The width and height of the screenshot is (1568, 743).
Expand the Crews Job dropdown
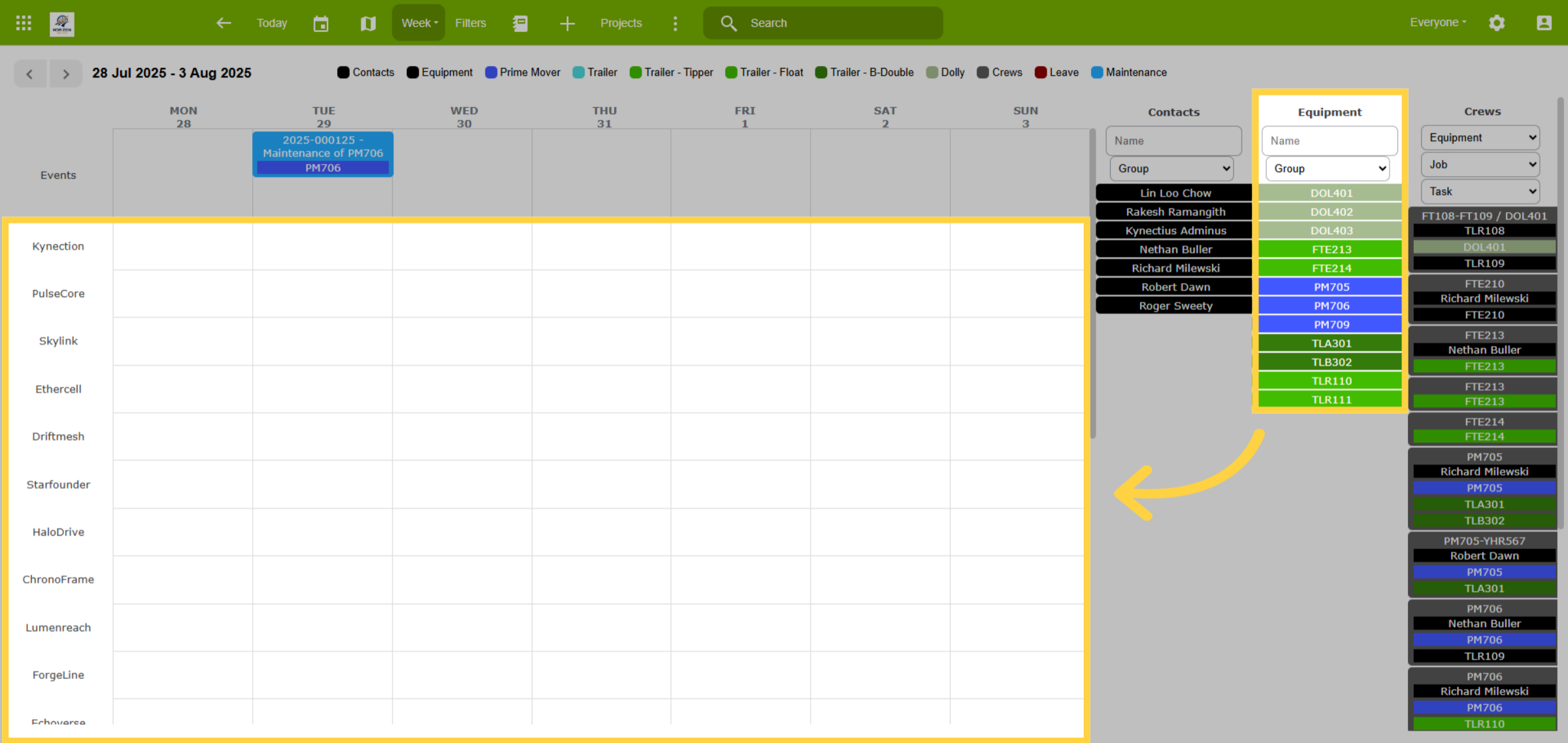[x=1480, y=165]
